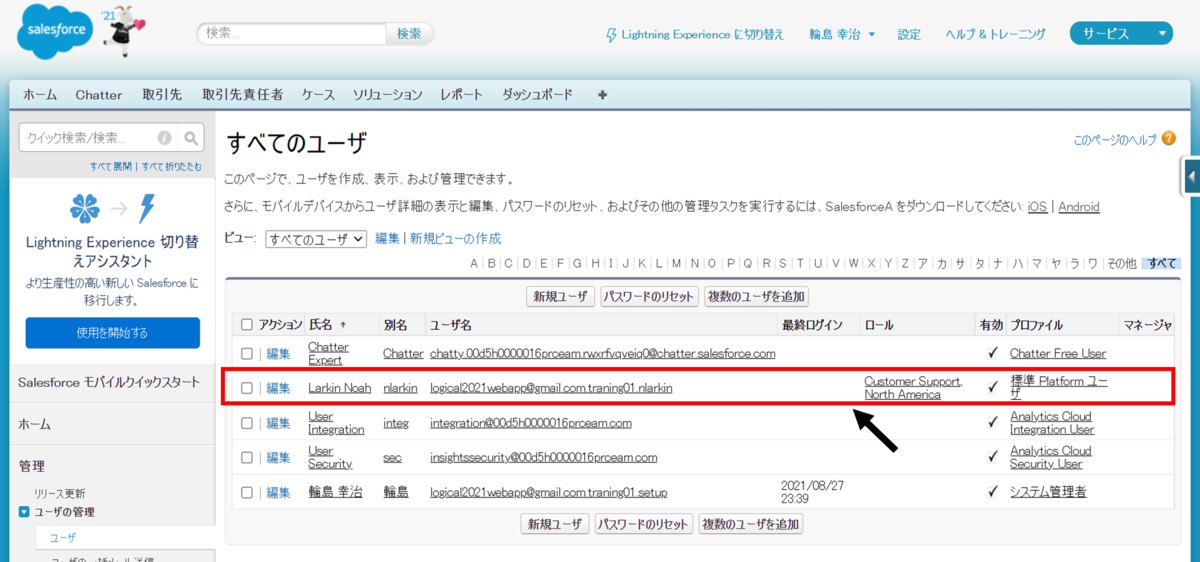Click the Salesforce cloud logo

tap(56, 33)
